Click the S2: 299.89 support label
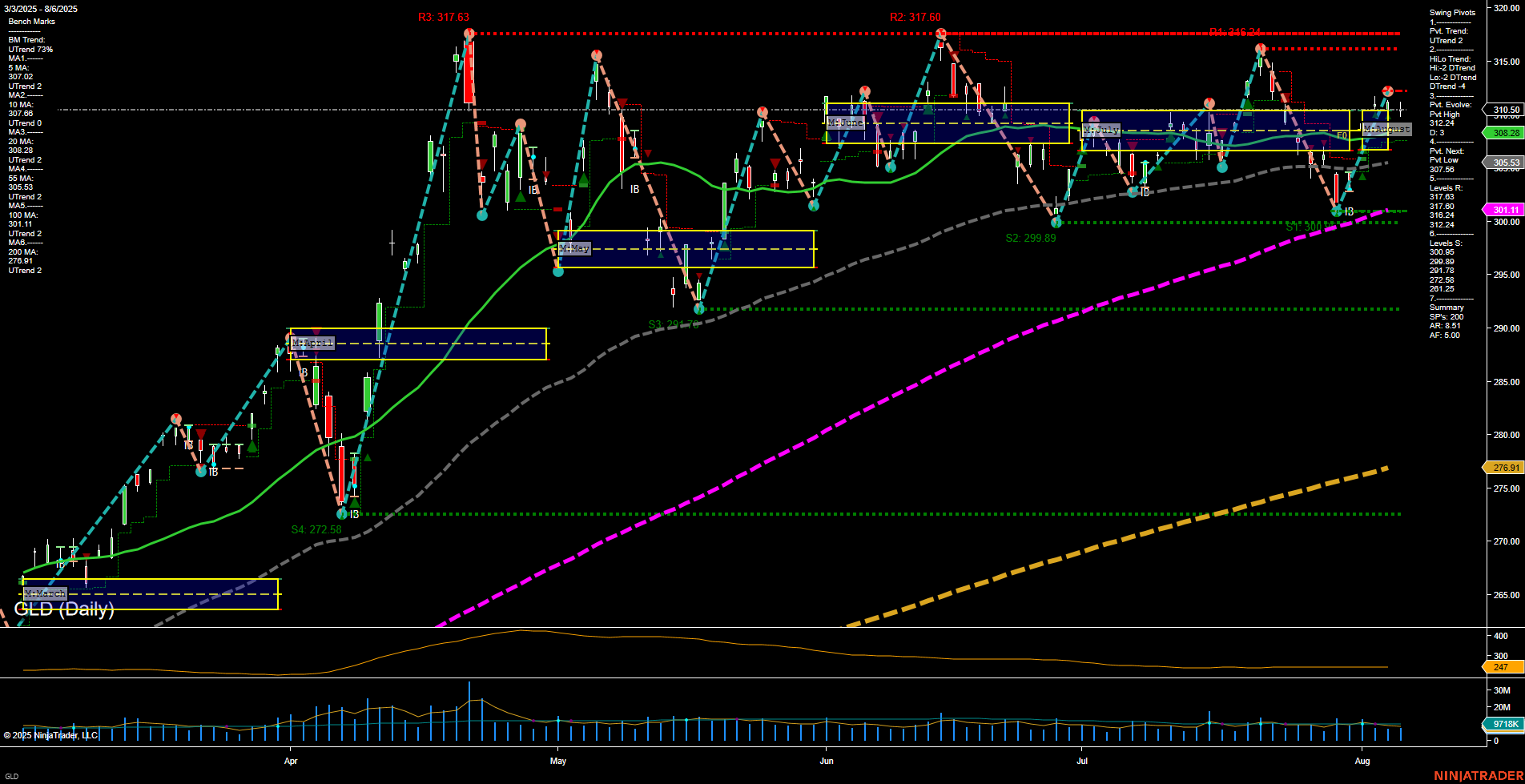 tap(1031, 238)
